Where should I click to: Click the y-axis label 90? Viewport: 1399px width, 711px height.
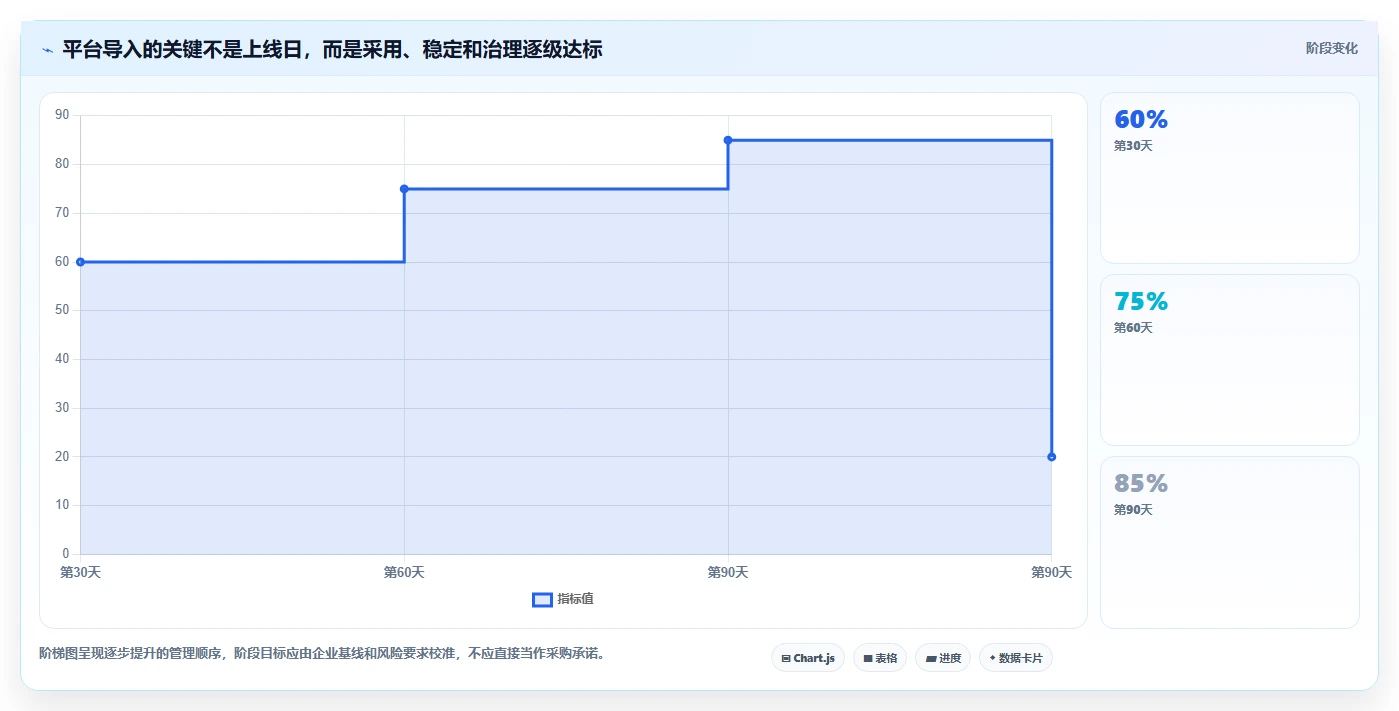pos(62,115)
